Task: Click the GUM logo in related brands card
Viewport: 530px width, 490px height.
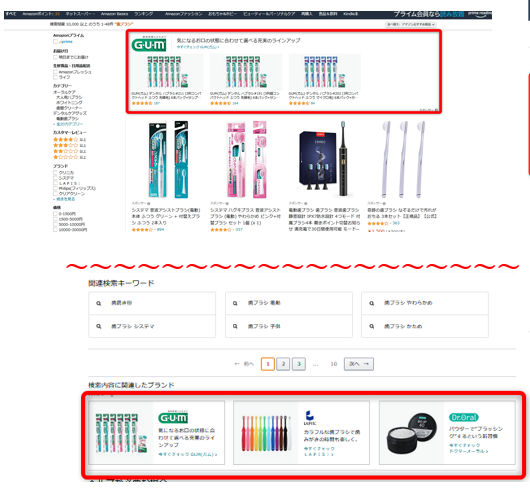Action: pos(173,418)
